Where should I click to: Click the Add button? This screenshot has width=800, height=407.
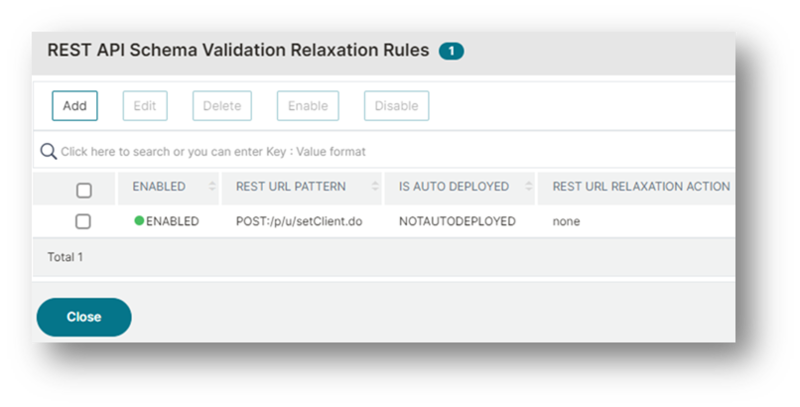tap(74, 106)
